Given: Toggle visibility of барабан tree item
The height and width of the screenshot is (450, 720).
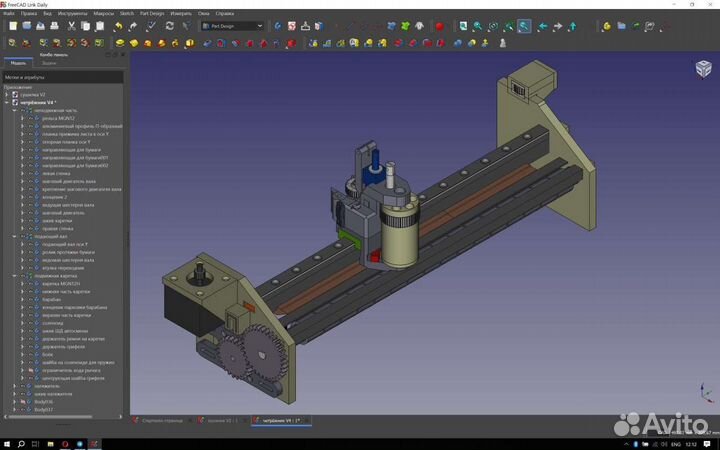Looking at the screenshot, I should [29, 299].
